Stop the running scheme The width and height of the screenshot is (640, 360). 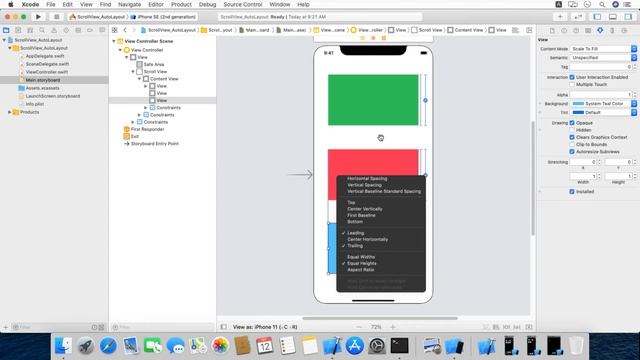point(56,17)
